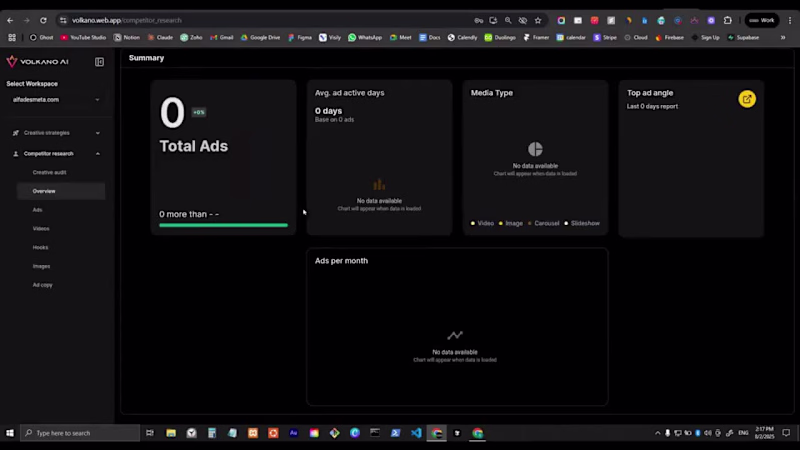Click the +0% badge
The height and width of the screenshot is (450, 800).
(199, 112)
